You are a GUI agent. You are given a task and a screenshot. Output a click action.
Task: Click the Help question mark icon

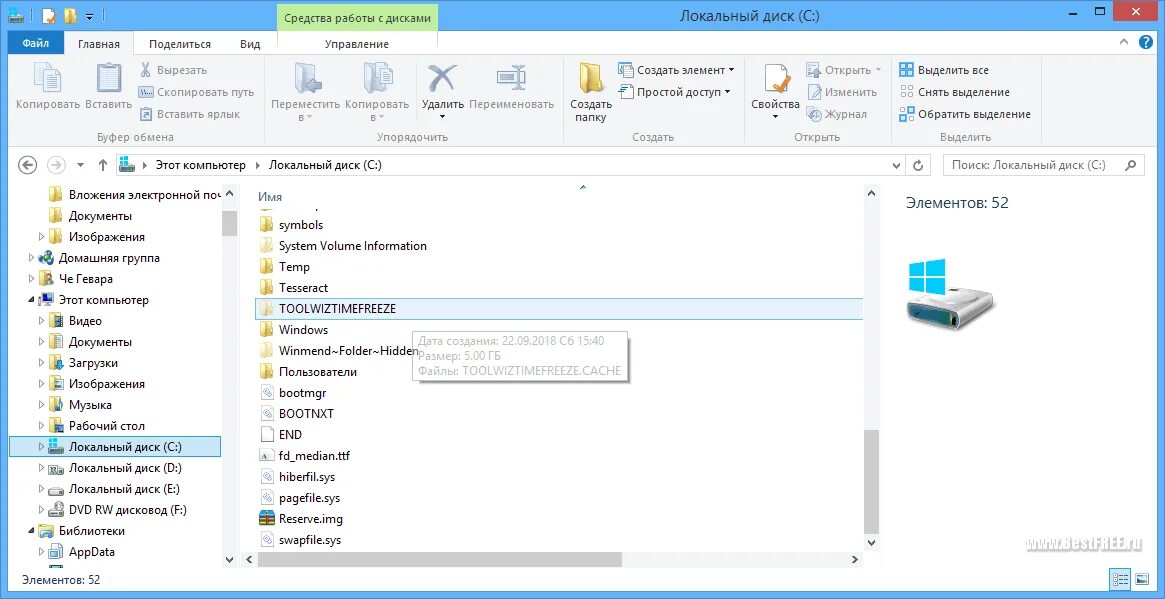(1146, 43)
